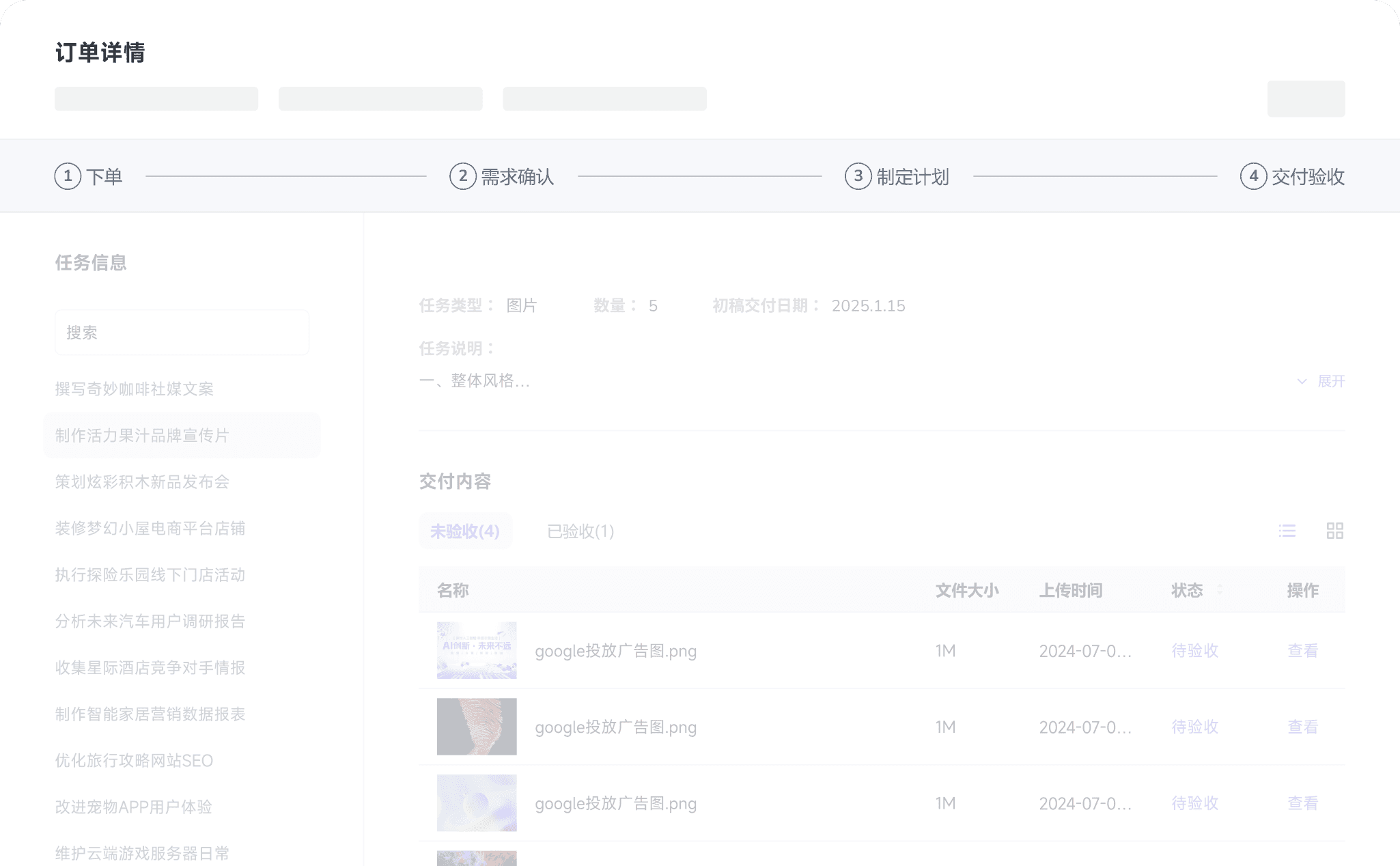The height and width of the screenshot is (866, 1400).
Task: Click 查看 link in first file row
Action: click(x=1302, y=651)
